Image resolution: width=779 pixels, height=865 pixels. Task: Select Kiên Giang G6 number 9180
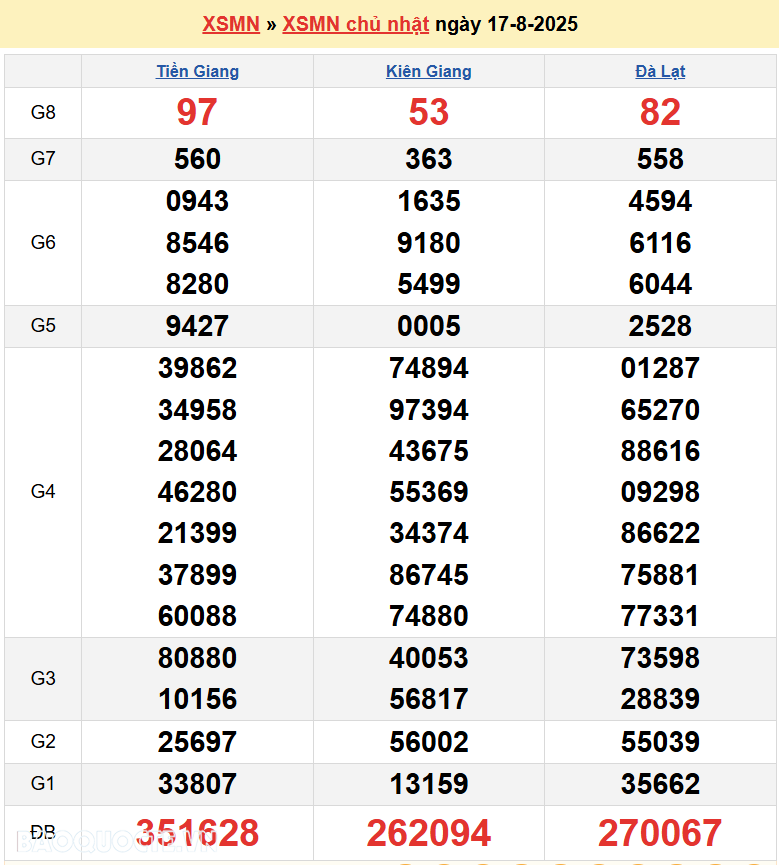(428, 243)
